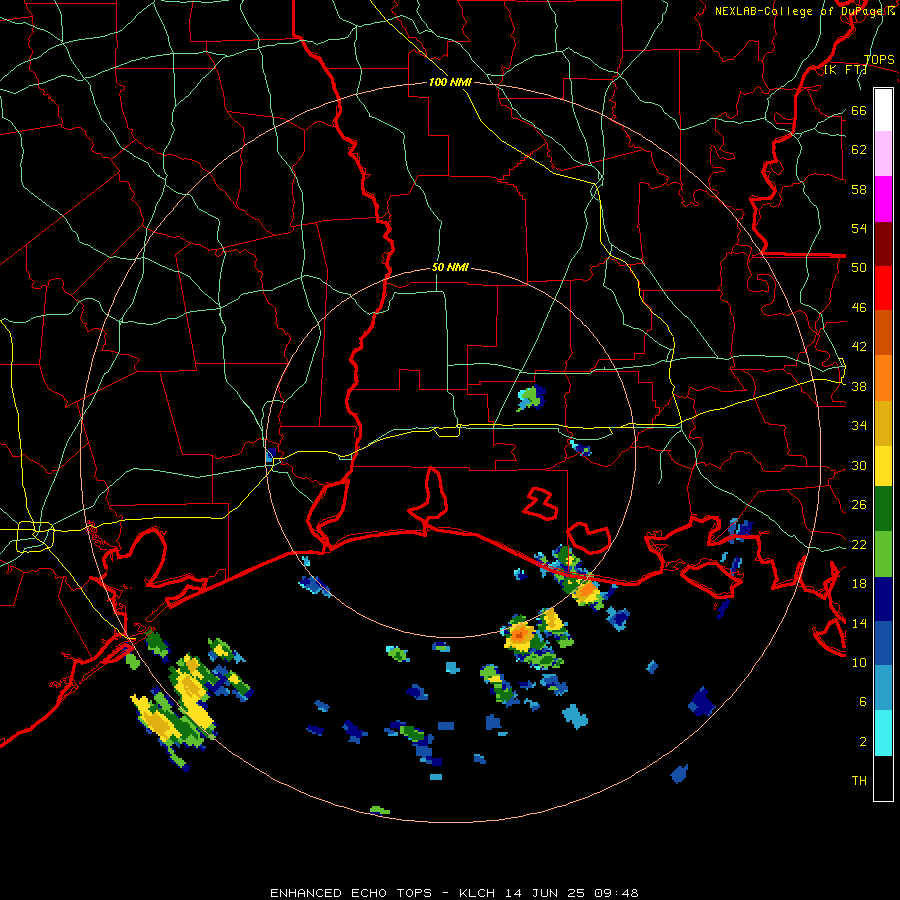Viewport: 900px width, 900px height.
Task: Select the TH threshold label
Action: coord(859,781)
